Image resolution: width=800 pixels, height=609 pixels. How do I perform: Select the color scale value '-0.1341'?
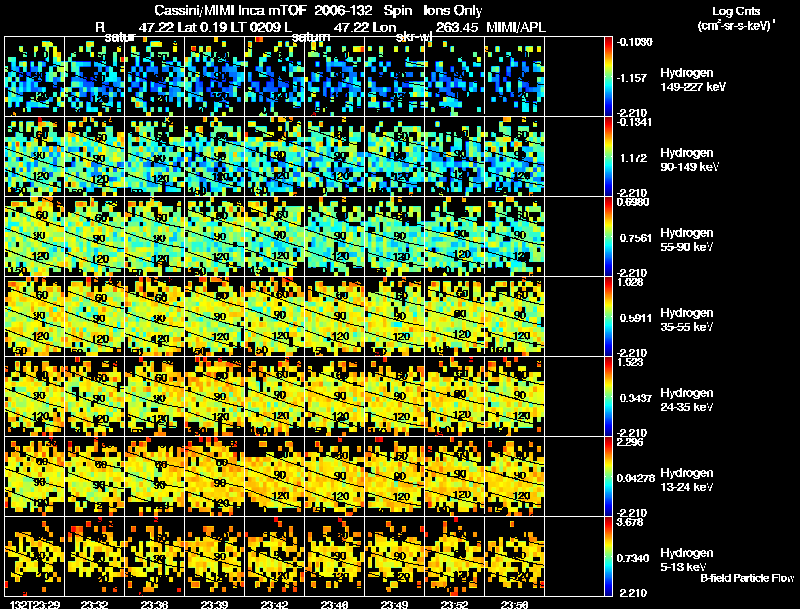pos(634,122)
